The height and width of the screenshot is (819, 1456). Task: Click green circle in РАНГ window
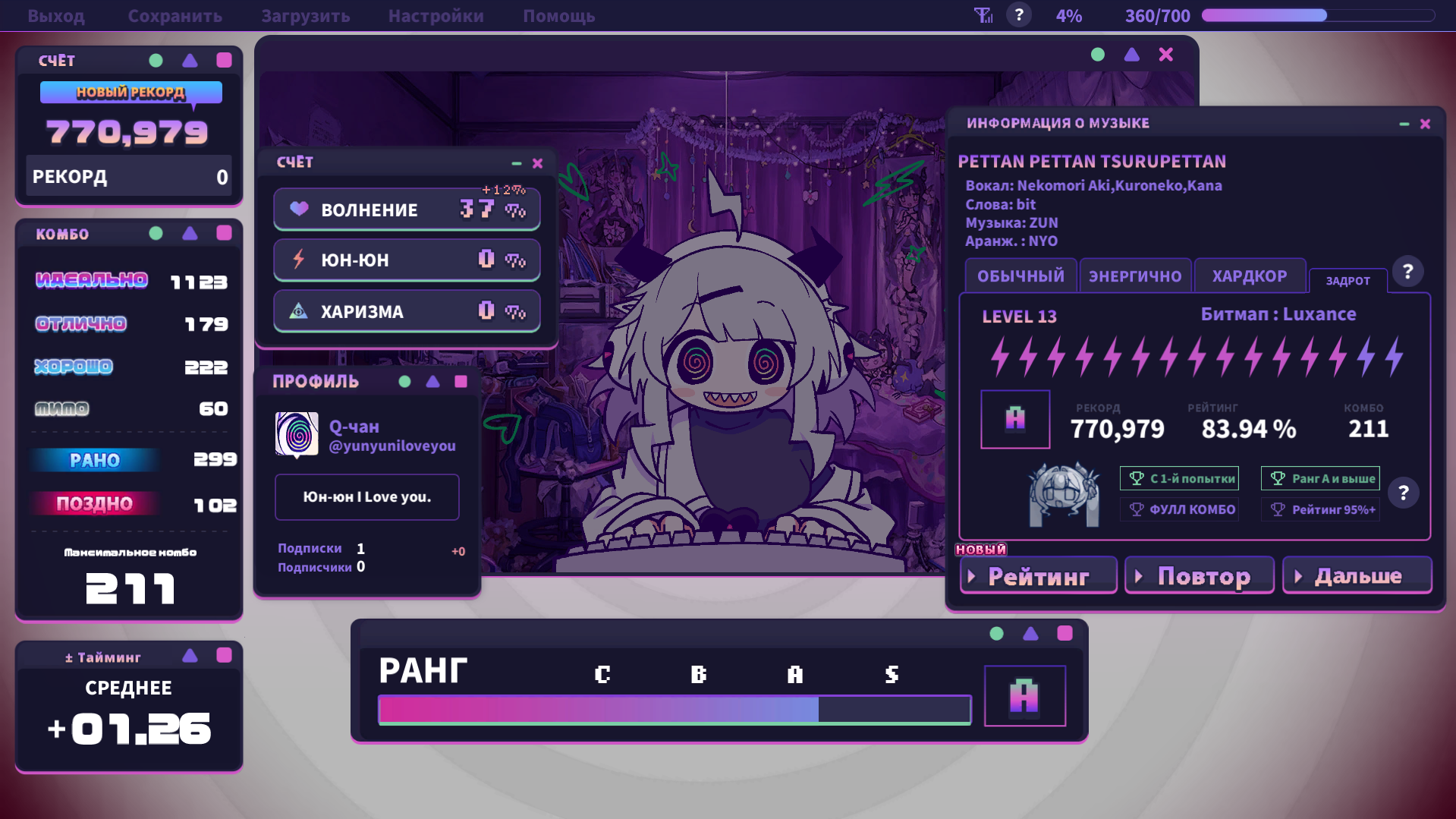(x=996, y=633)
